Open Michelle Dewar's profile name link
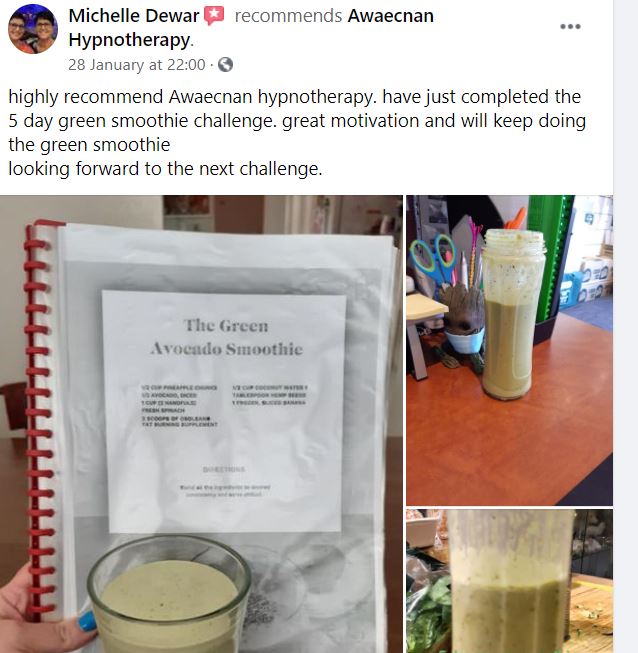 coord(134,16)
